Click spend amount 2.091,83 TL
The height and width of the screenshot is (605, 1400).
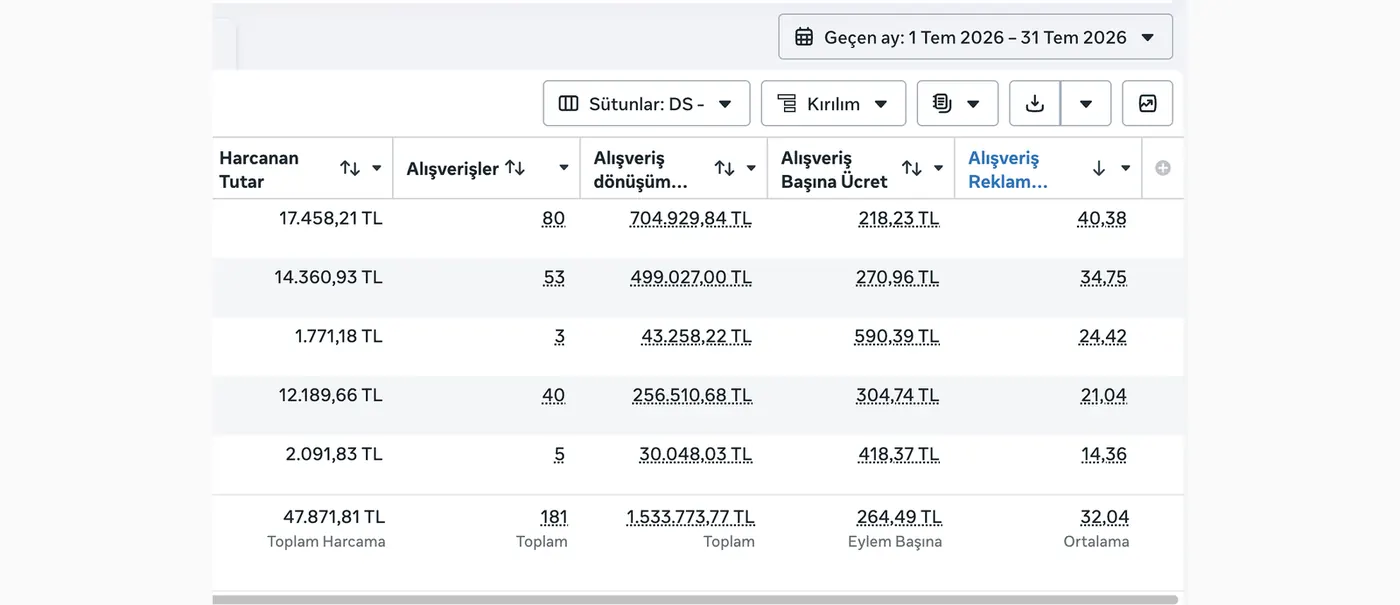coord(334,454)
